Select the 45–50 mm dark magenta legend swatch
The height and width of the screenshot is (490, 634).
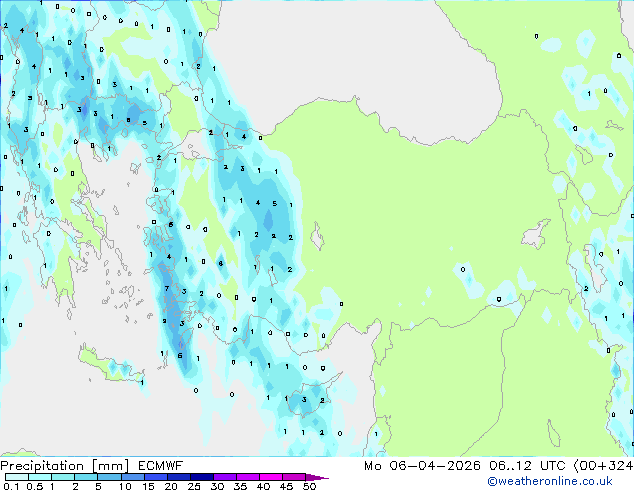[294, 477]
